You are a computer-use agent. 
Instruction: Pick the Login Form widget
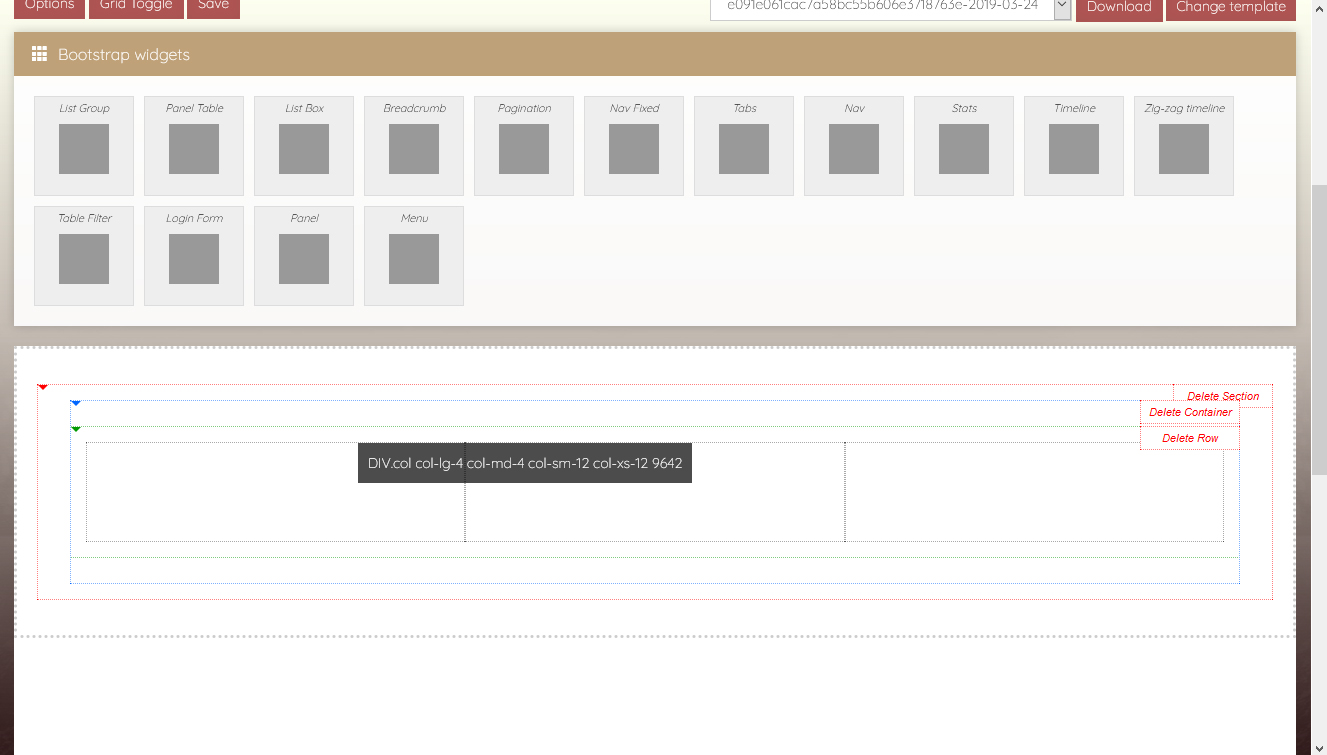coord(194,258)
